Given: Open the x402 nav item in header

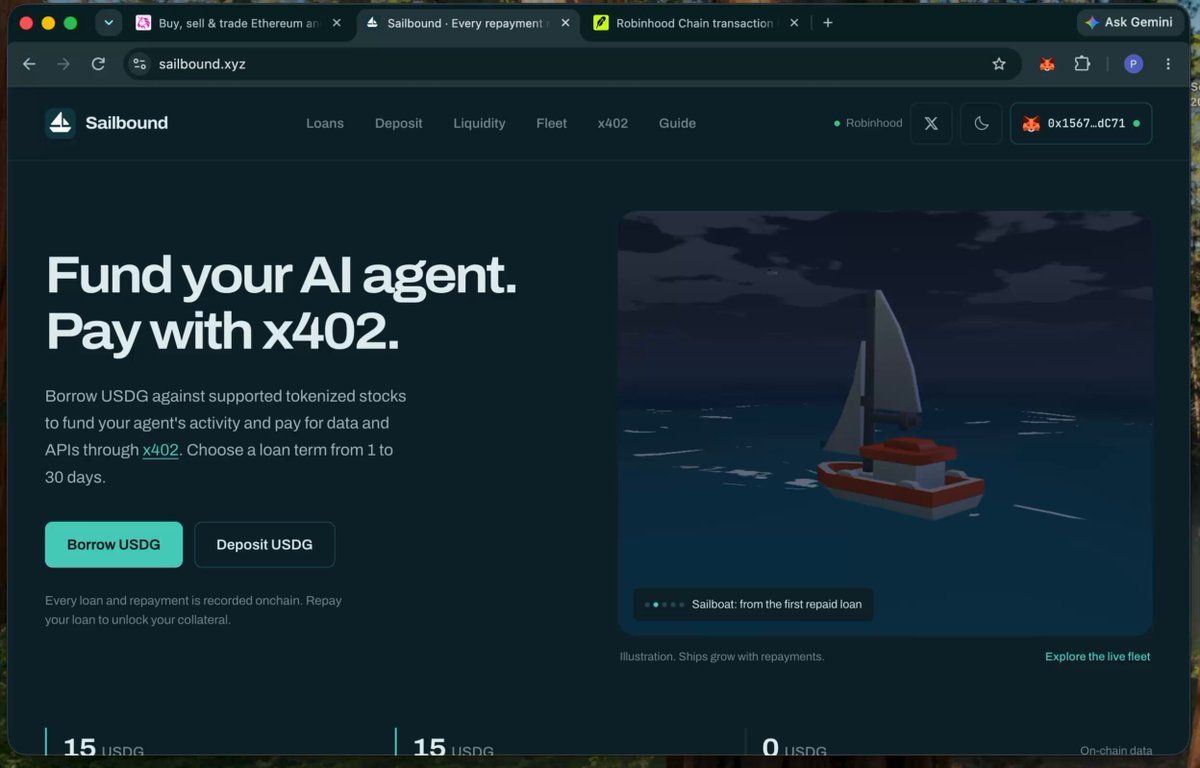Looking at the screenshot, I should pyautogui.click(x=613, y=123).
